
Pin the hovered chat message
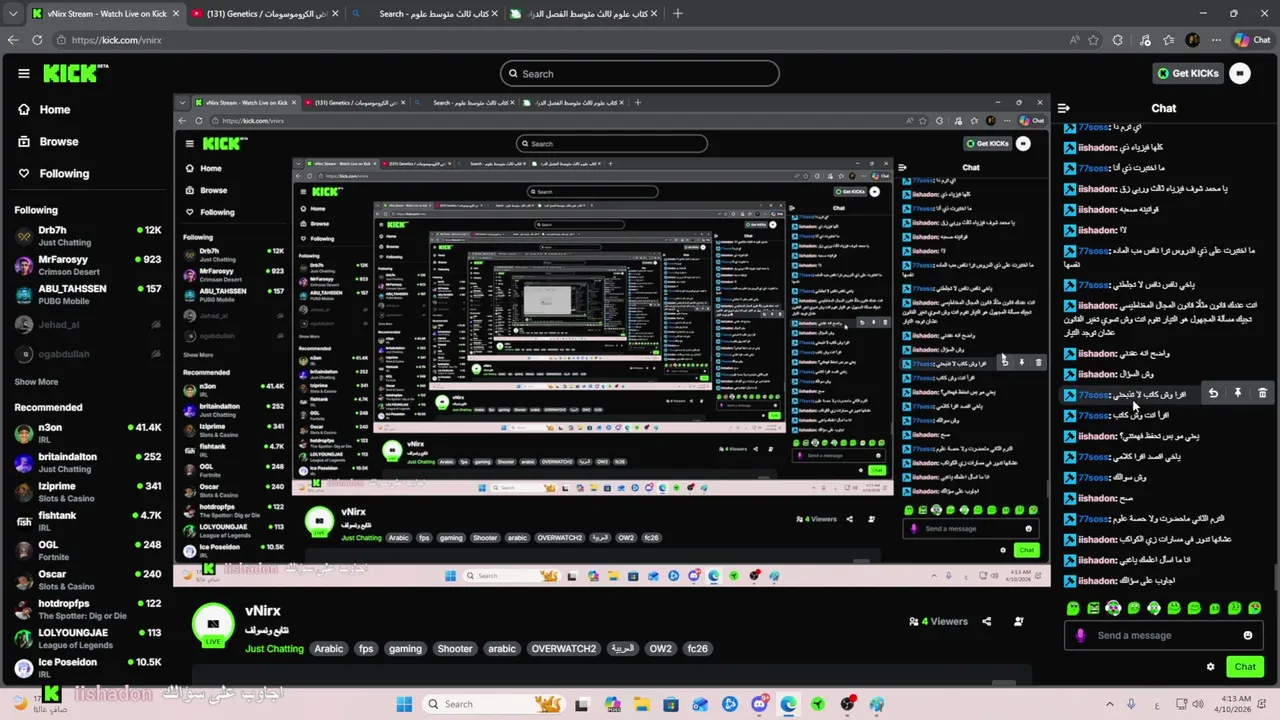pos(1238,394)
